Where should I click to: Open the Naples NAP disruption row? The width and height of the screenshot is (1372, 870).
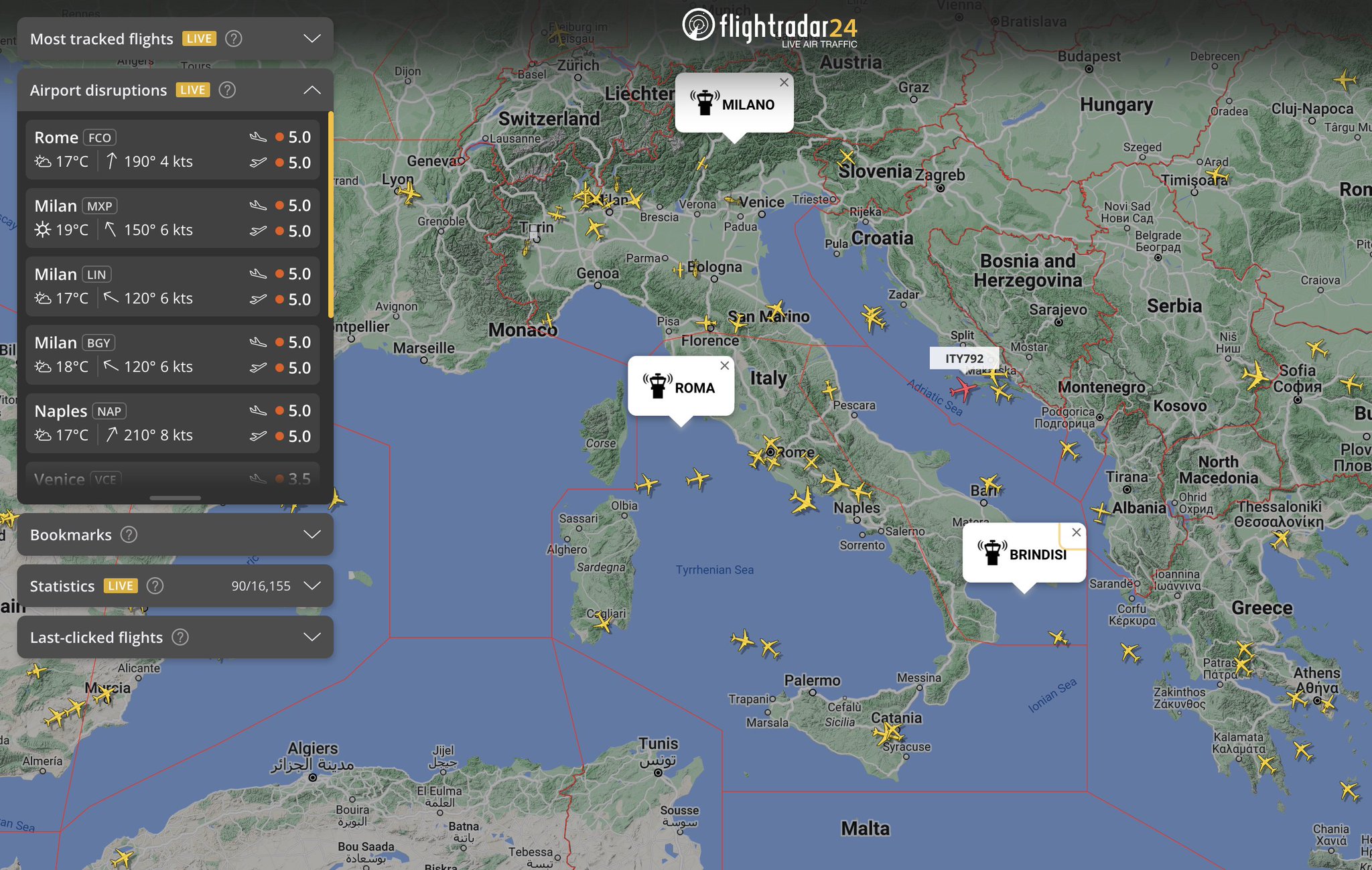coord(173,423)
